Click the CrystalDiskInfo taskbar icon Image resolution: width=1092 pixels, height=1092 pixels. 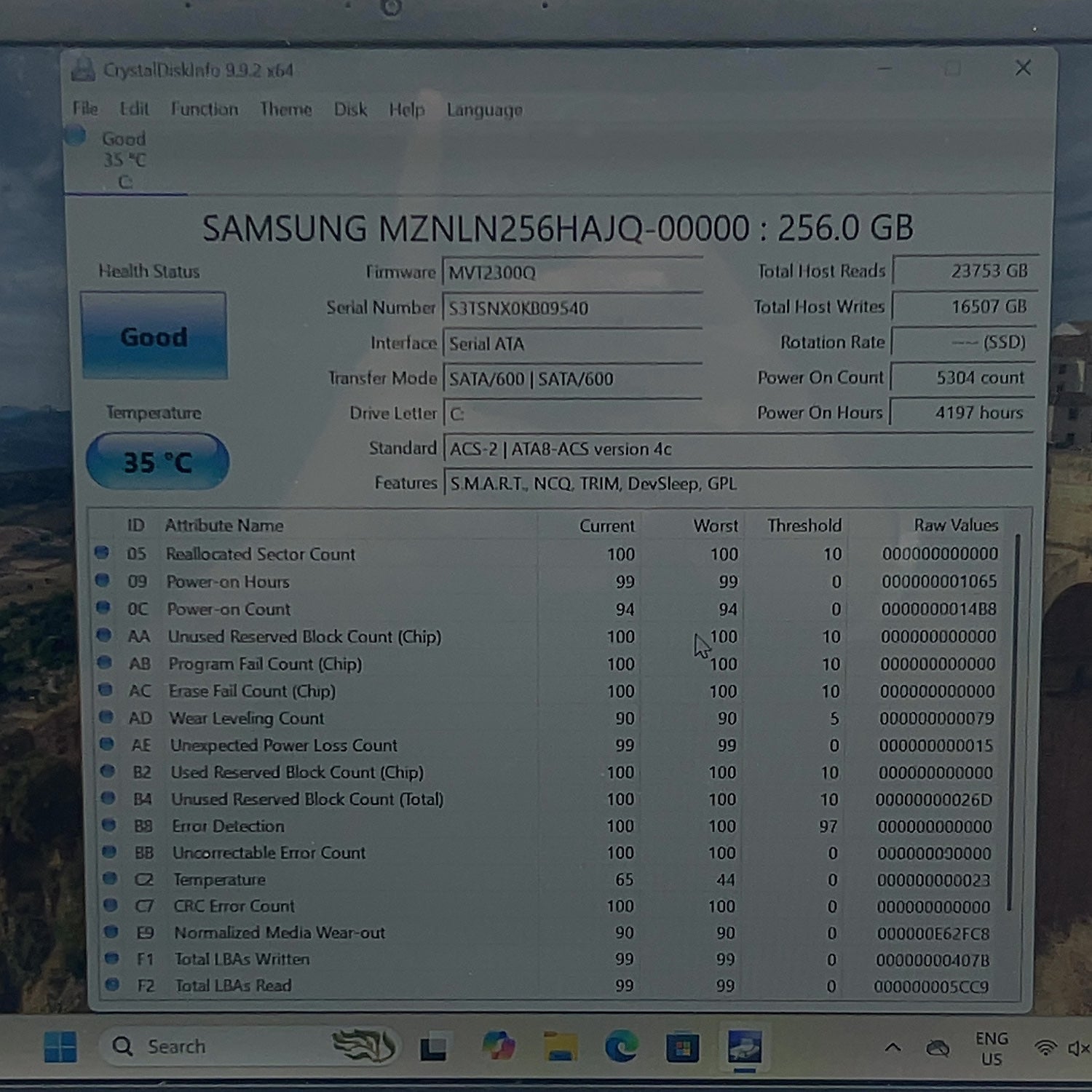[744, 1047]
